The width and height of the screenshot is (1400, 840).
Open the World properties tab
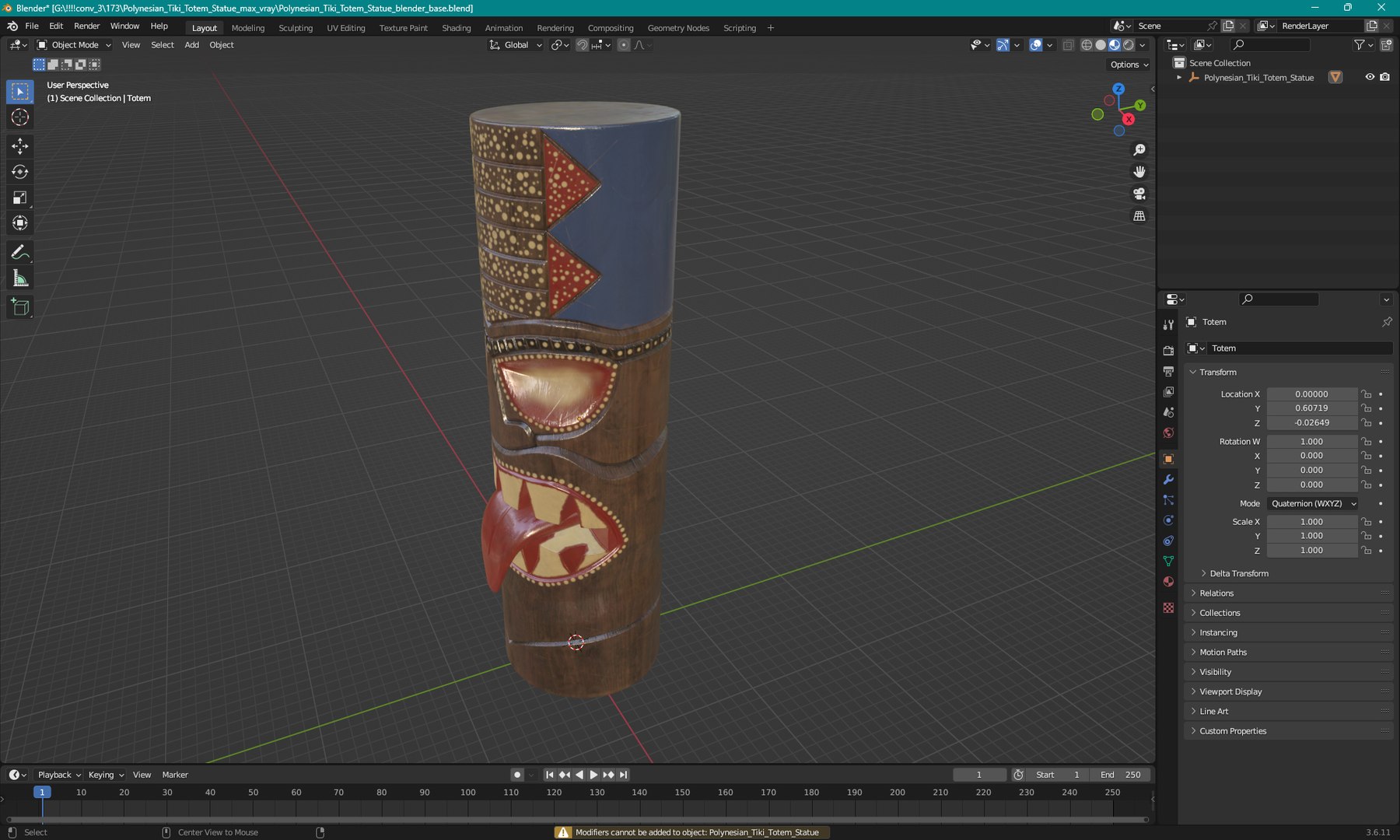1168,433
